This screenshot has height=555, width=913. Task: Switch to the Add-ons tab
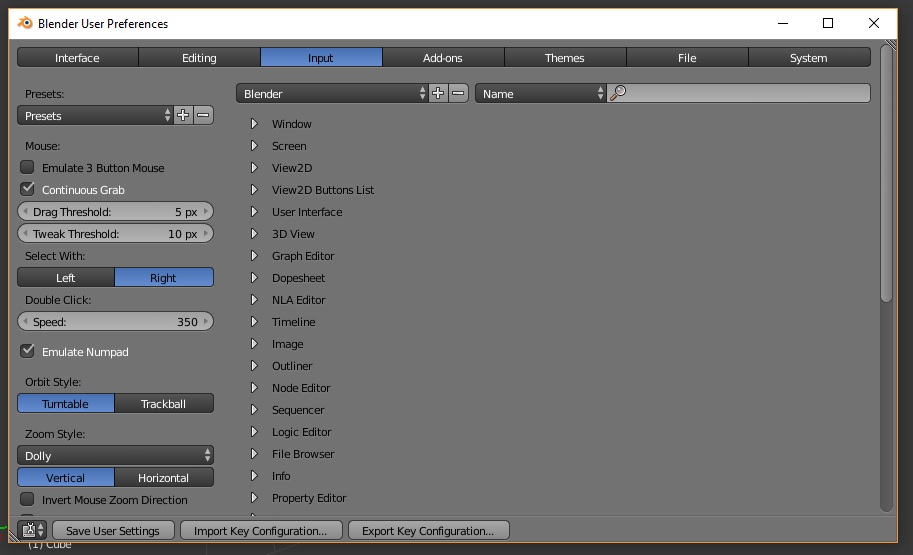[443, 58]
